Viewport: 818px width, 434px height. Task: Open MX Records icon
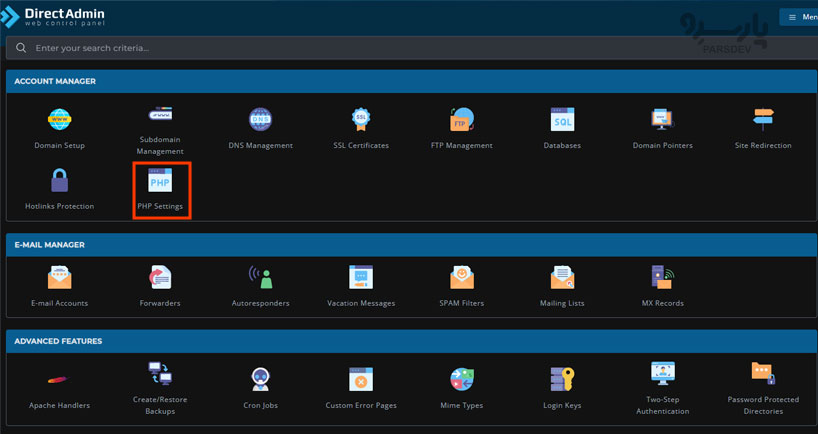pyautogui.click(x=663, y=278)
